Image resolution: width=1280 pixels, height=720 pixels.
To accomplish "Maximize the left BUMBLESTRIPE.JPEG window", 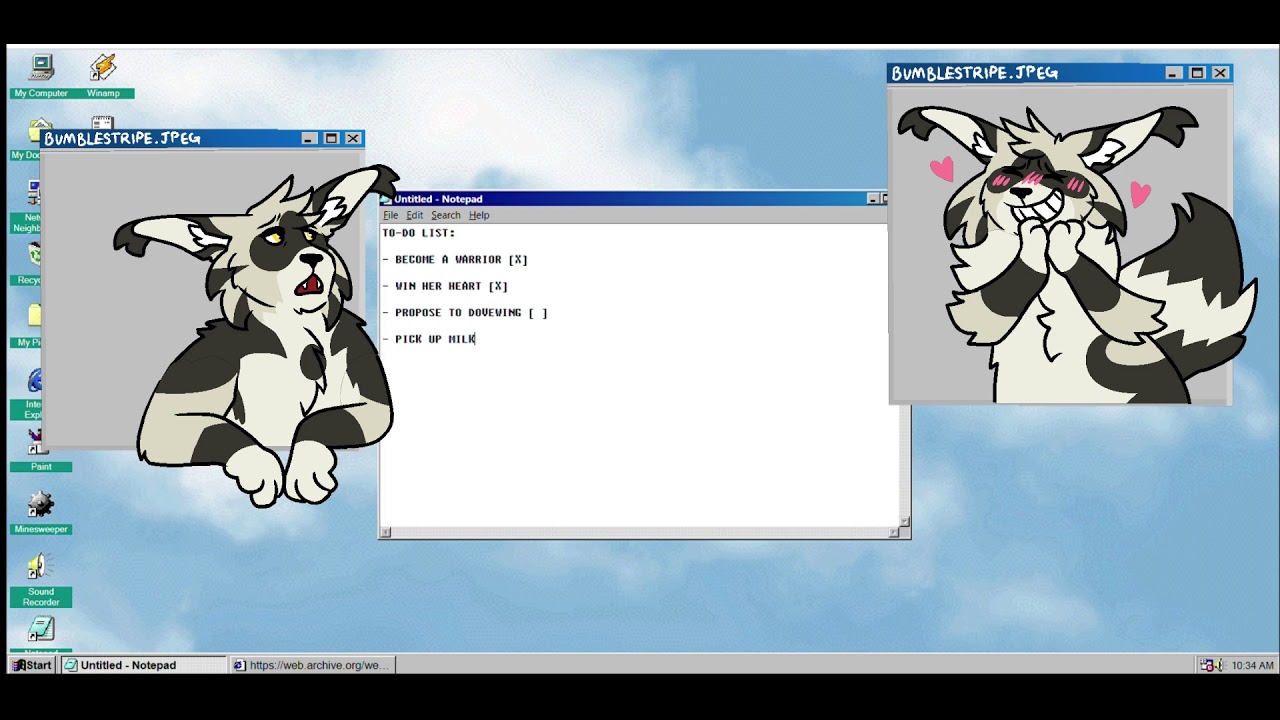I will pyautogui.click(x=331, y=138).
